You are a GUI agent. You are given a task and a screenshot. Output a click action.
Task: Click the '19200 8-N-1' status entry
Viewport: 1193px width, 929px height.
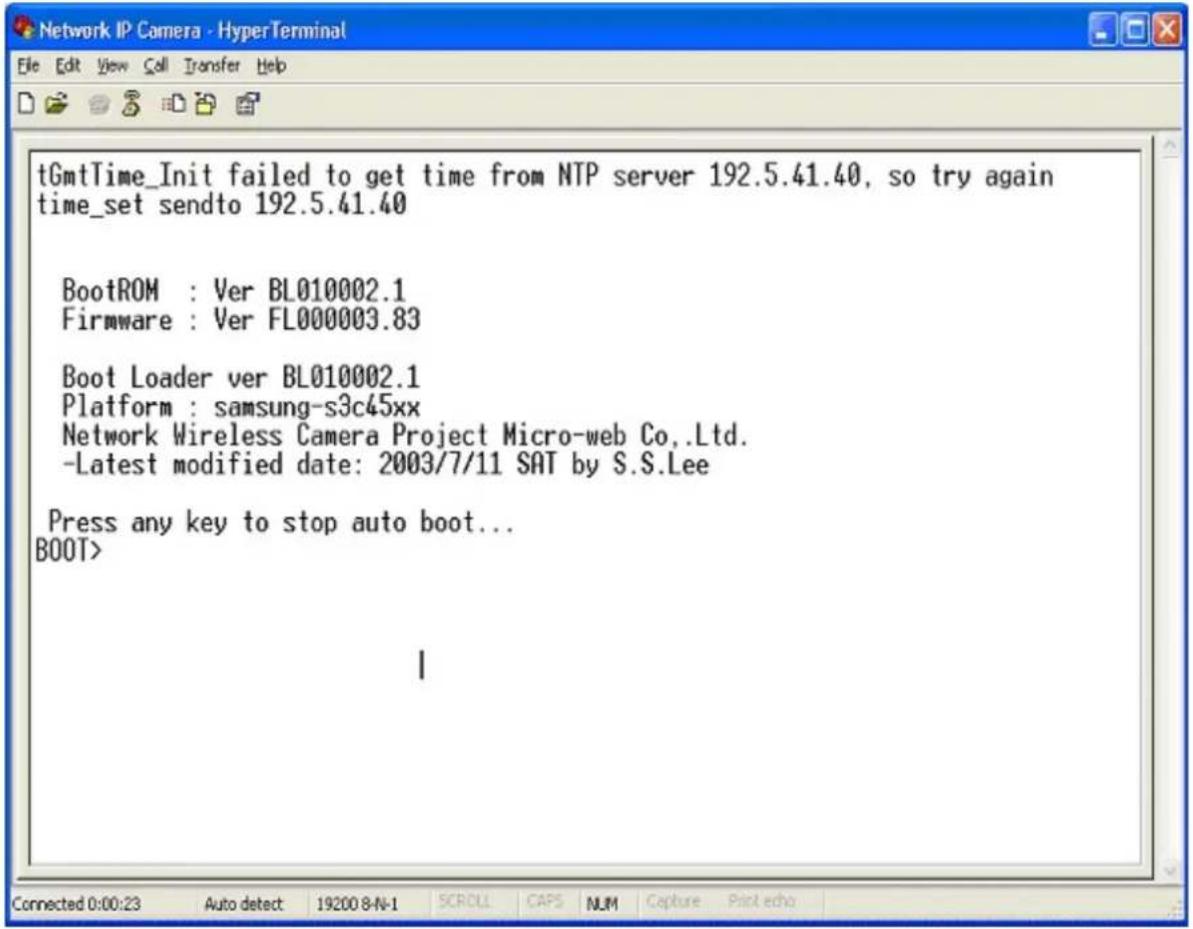(x=357, y=904)
